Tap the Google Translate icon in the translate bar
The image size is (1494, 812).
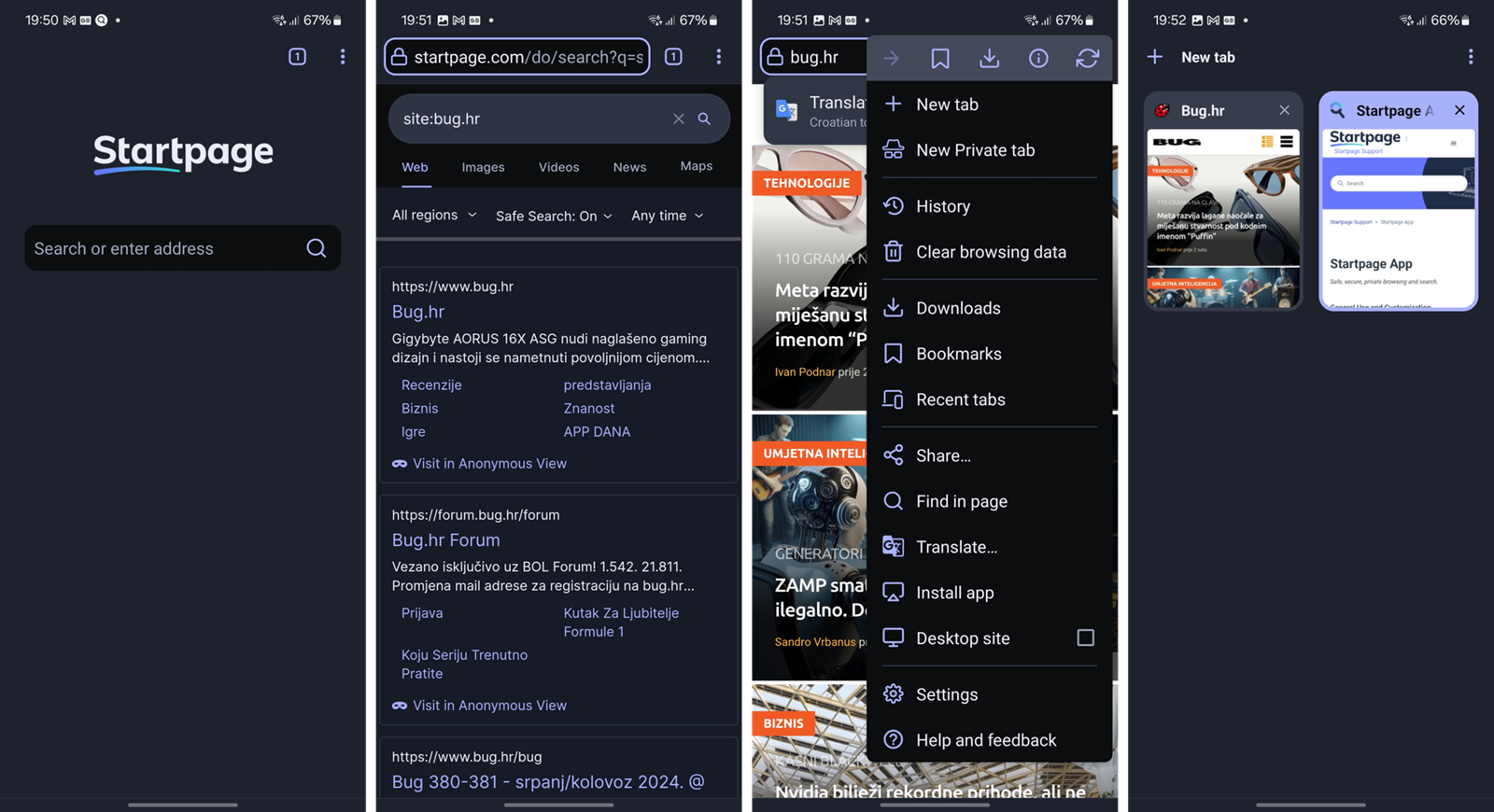pos(787,111)
